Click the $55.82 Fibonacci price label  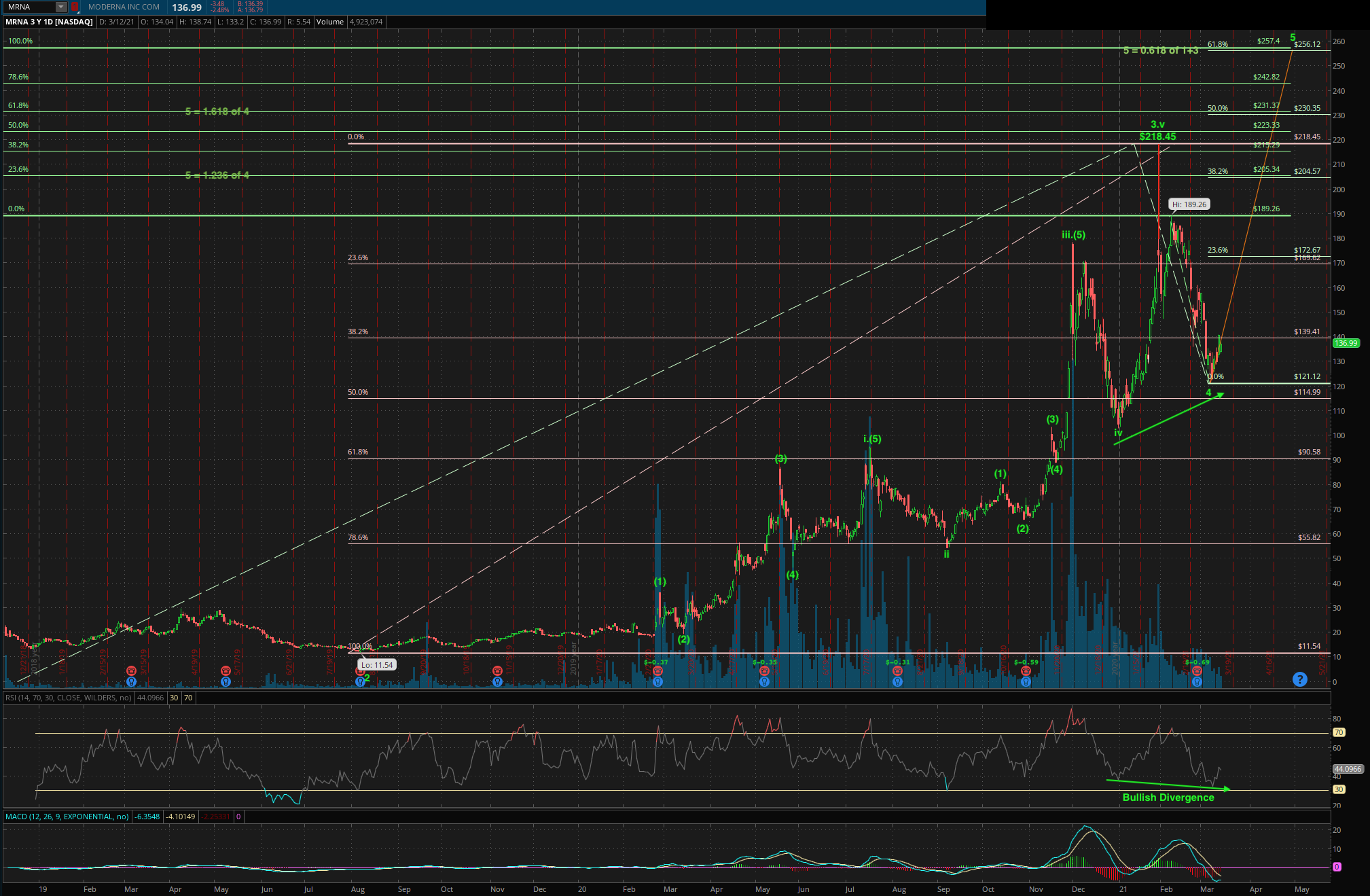(1309, 537)
